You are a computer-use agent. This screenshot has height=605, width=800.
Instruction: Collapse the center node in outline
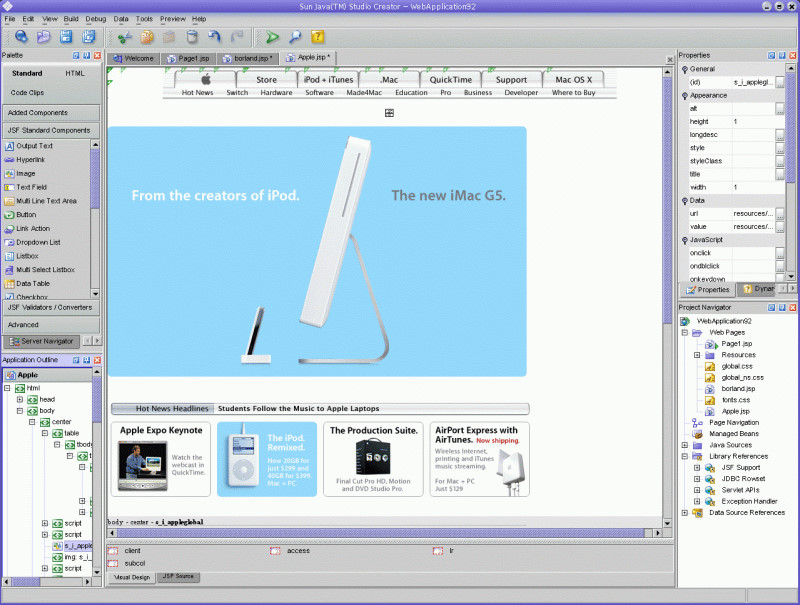pyautogui.click(x=32, y=422)
